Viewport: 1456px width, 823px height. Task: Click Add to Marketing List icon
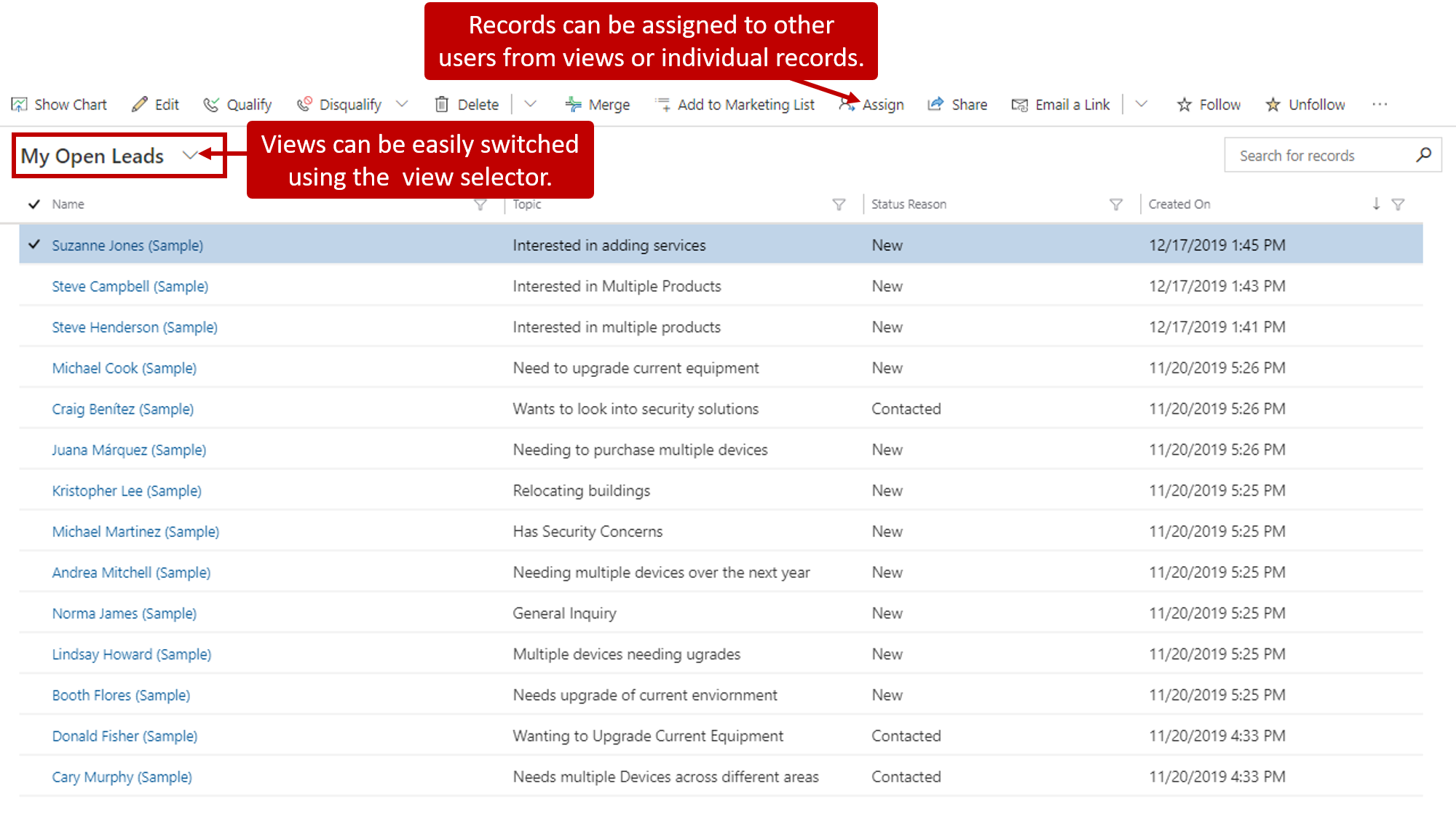[662, 105]
